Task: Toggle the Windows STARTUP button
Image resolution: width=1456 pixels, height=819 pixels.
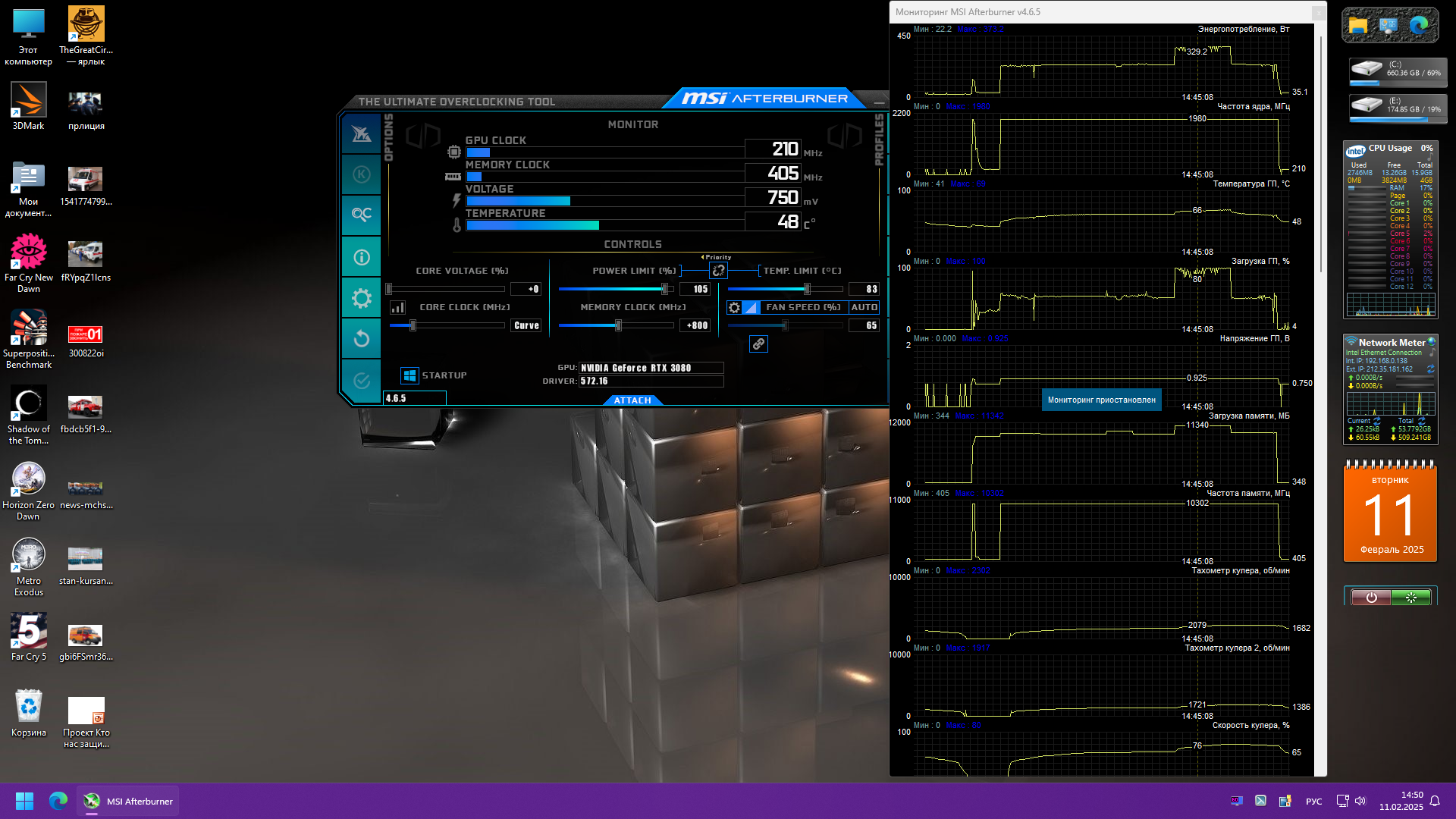Action: (409, 375)
